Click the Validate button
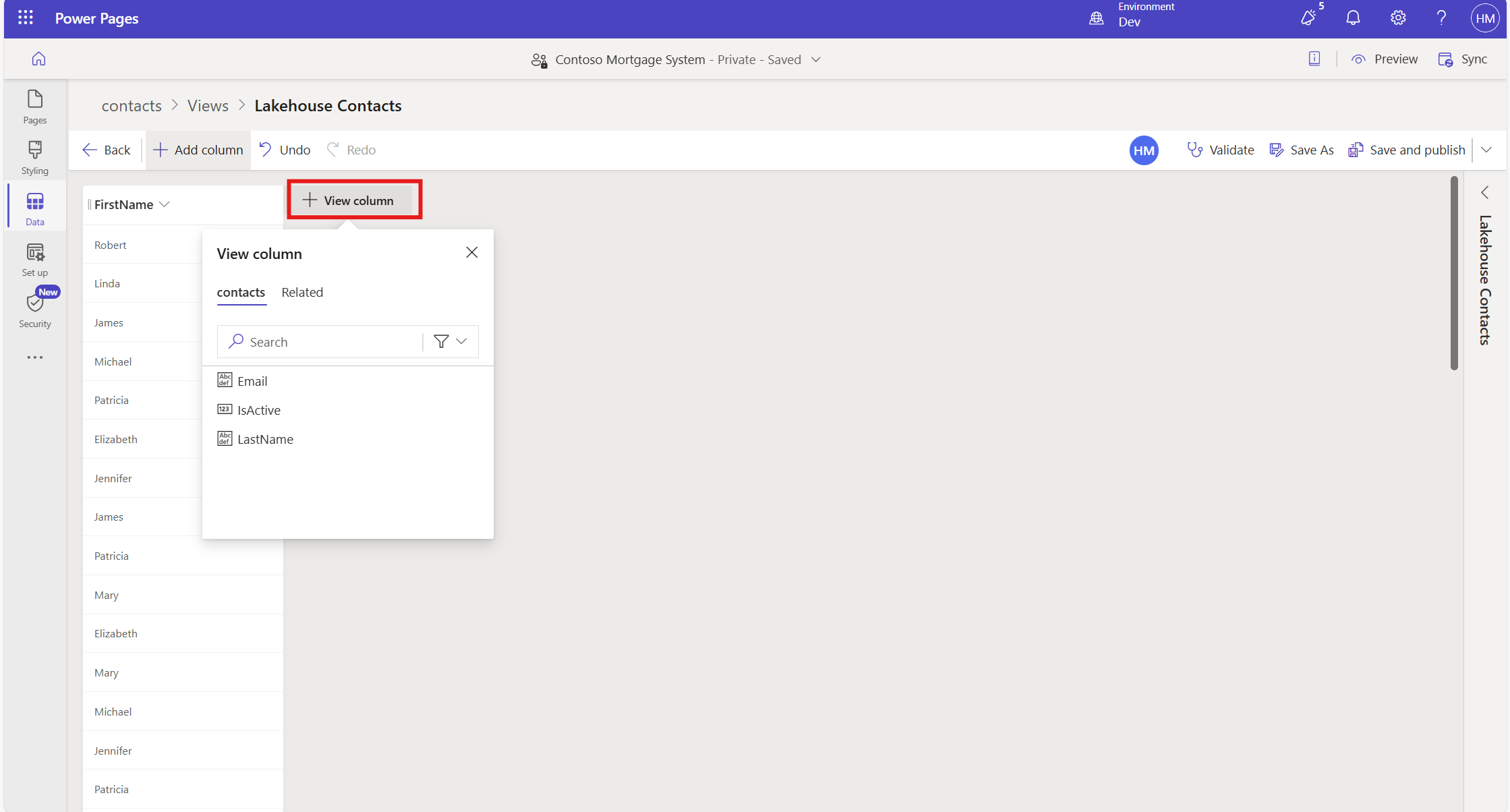1510x812 pixels. [1221, 150]
